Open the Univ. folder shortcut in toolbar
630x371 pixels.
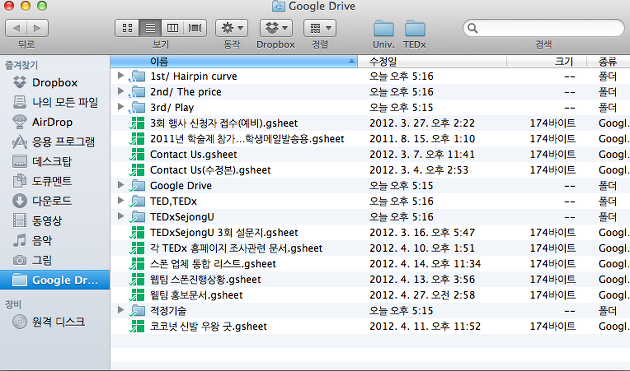[x=384, y=29]
